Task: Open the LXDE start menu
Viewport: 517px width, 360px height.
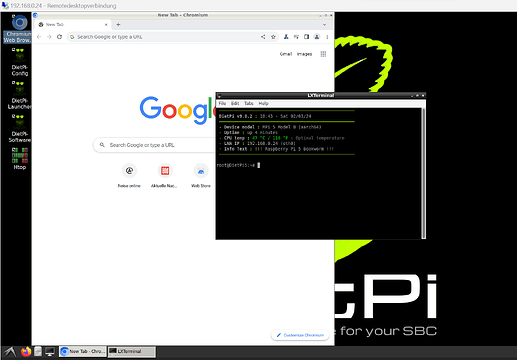Action: point(10,352)
